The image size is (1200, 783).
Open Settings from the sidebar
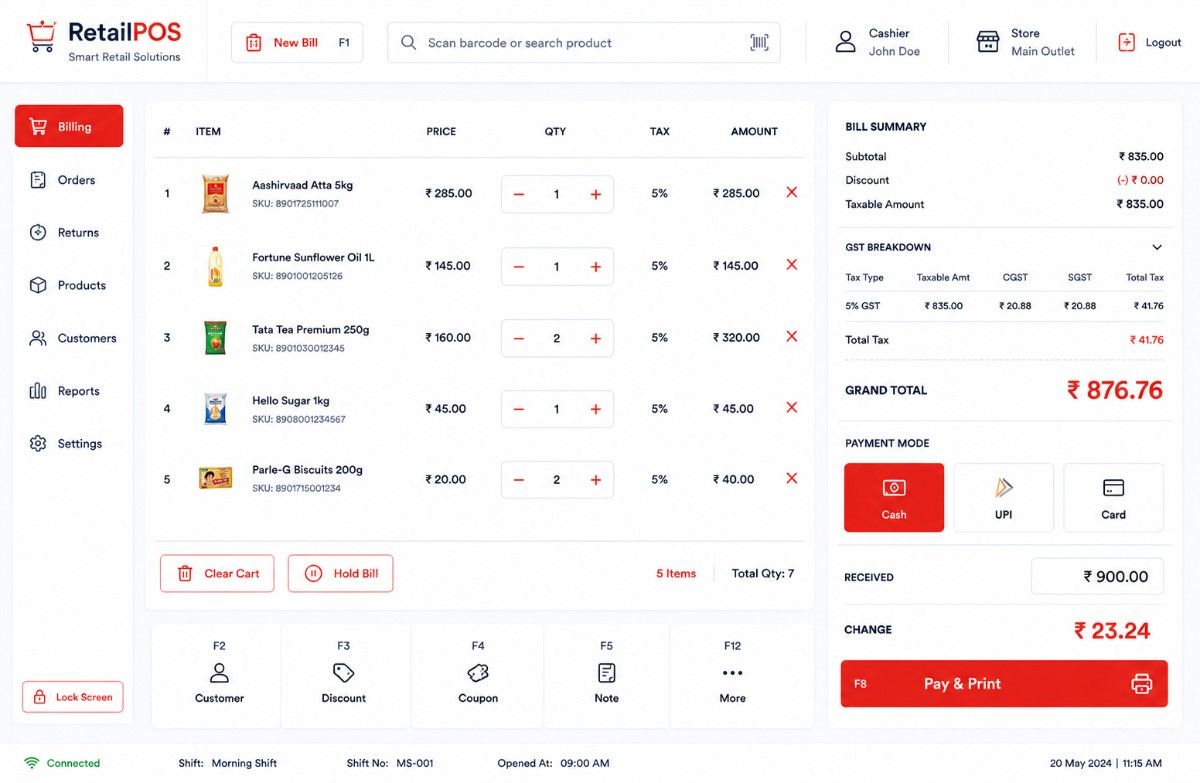click(69, 443)
